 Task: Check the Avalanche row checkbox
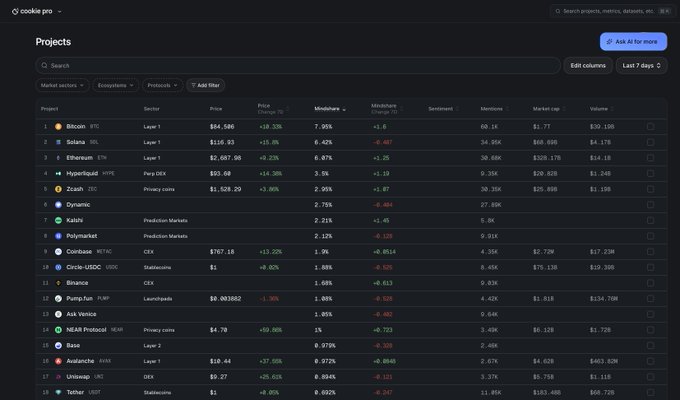point(650,361)
